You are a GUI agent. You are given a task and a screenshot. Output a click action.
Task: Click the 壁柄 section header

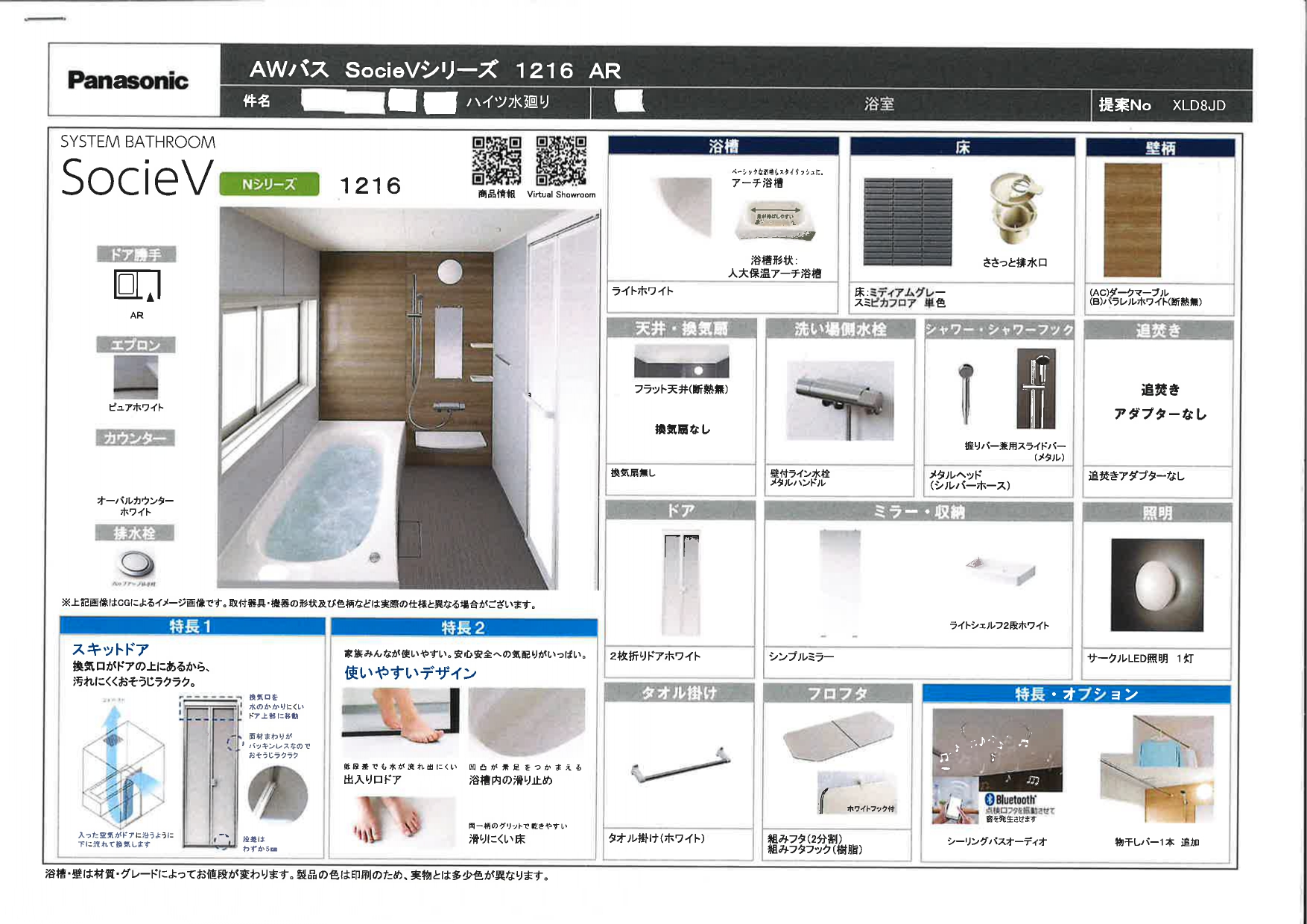(x=1159, y=148)
